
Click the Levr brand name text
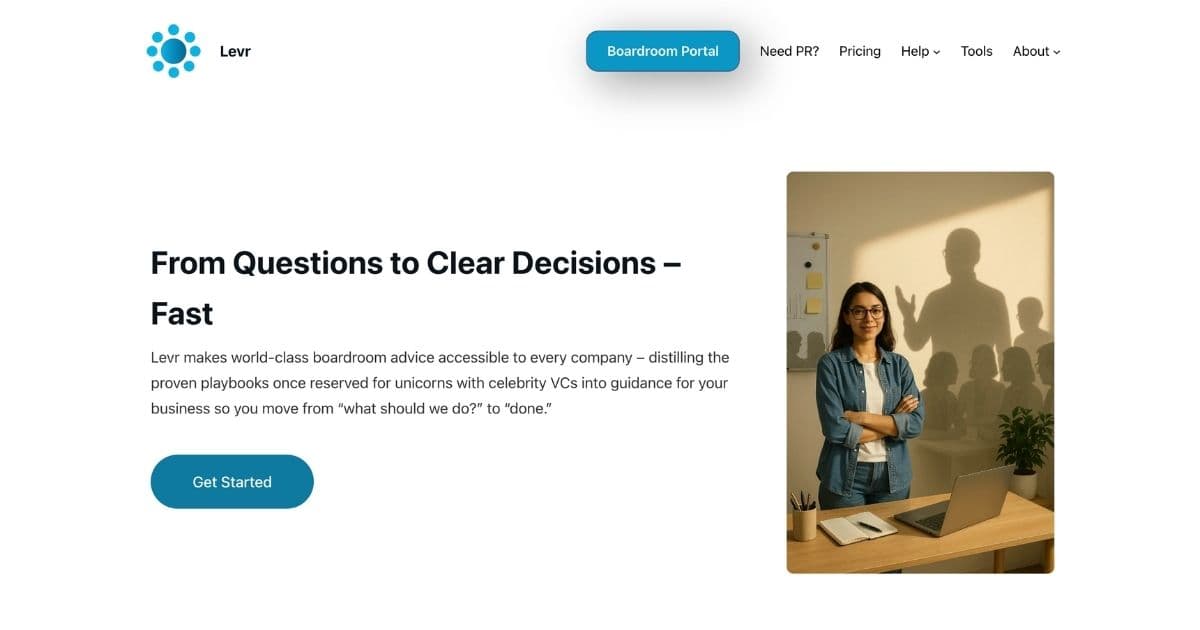235,51
